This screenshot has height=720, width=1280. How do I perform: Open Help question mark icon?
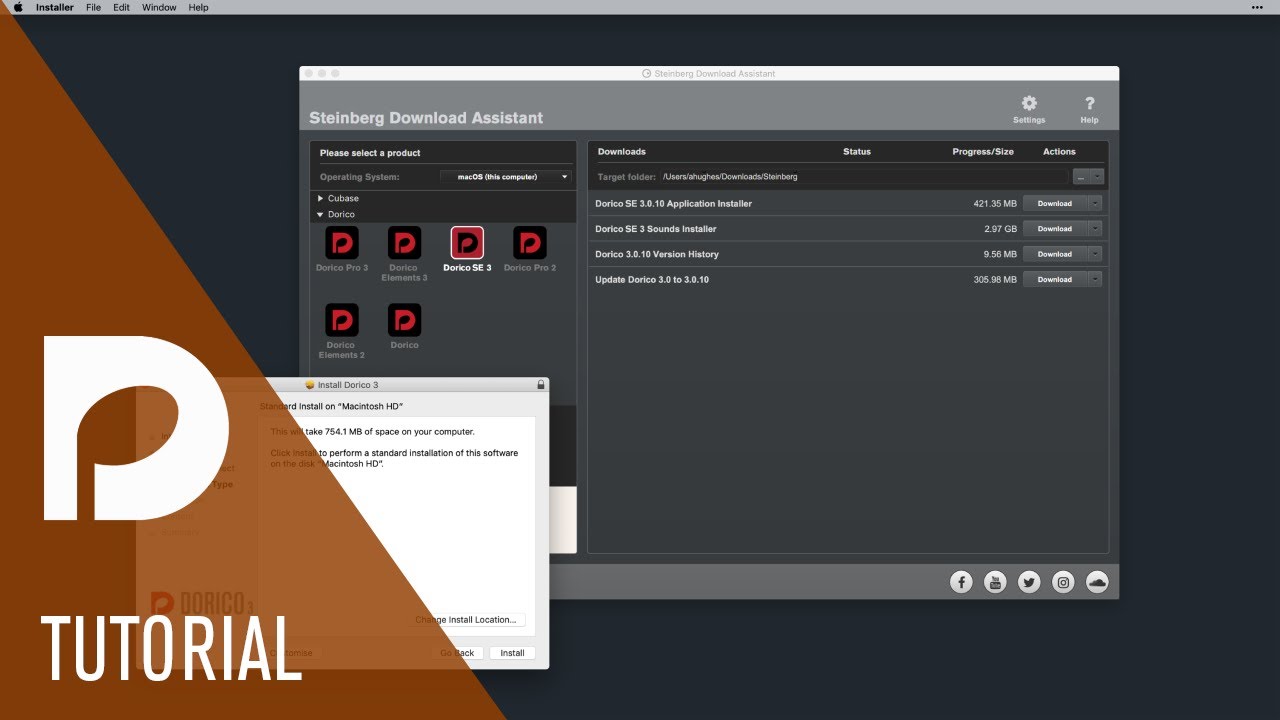click(1089, 103)
